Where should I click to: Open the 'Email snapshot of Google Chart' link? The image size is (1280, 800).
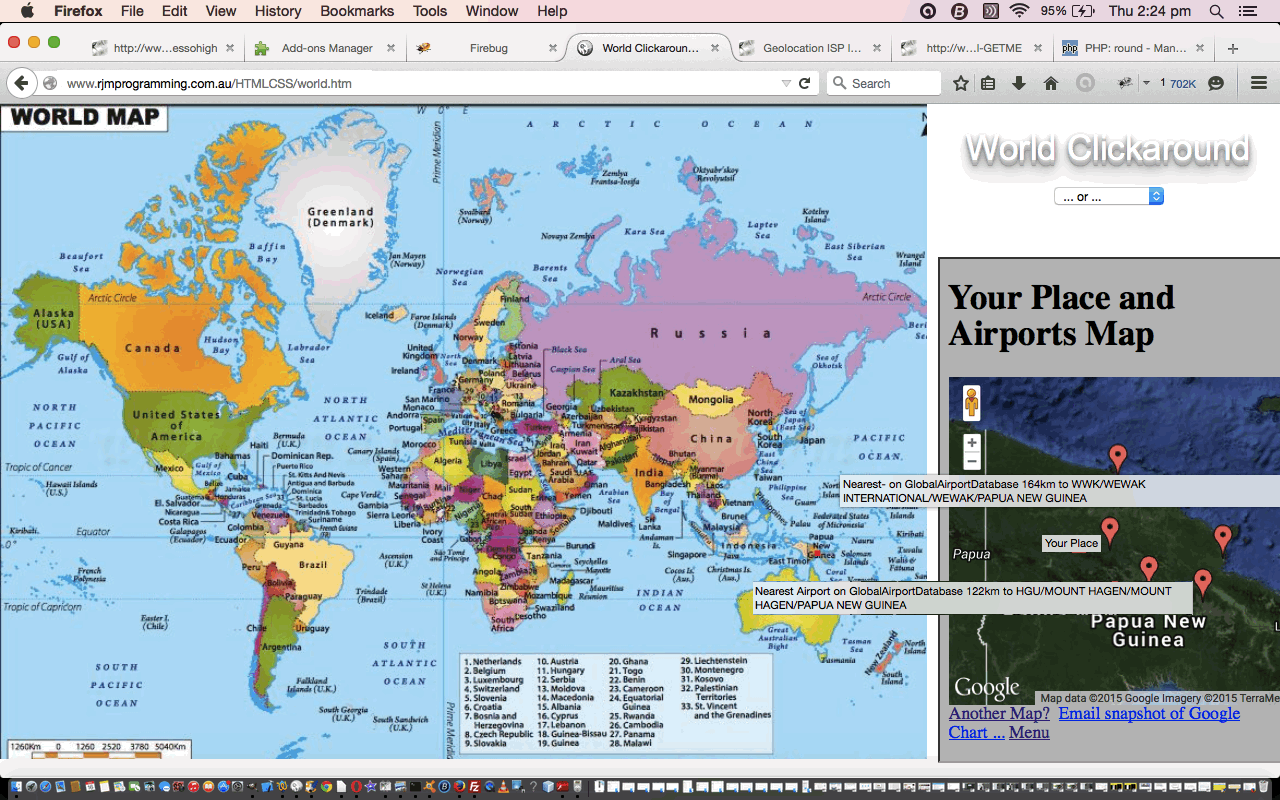point(1149,713)
